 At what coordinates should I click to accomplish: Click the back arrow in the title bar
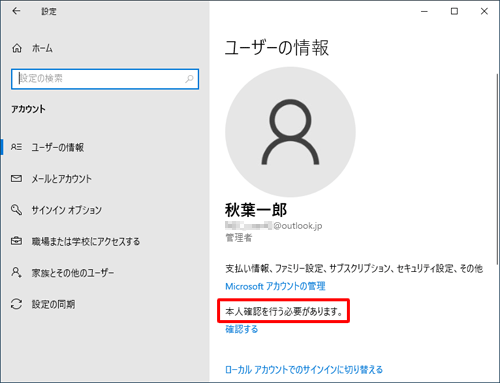[16, 11]
